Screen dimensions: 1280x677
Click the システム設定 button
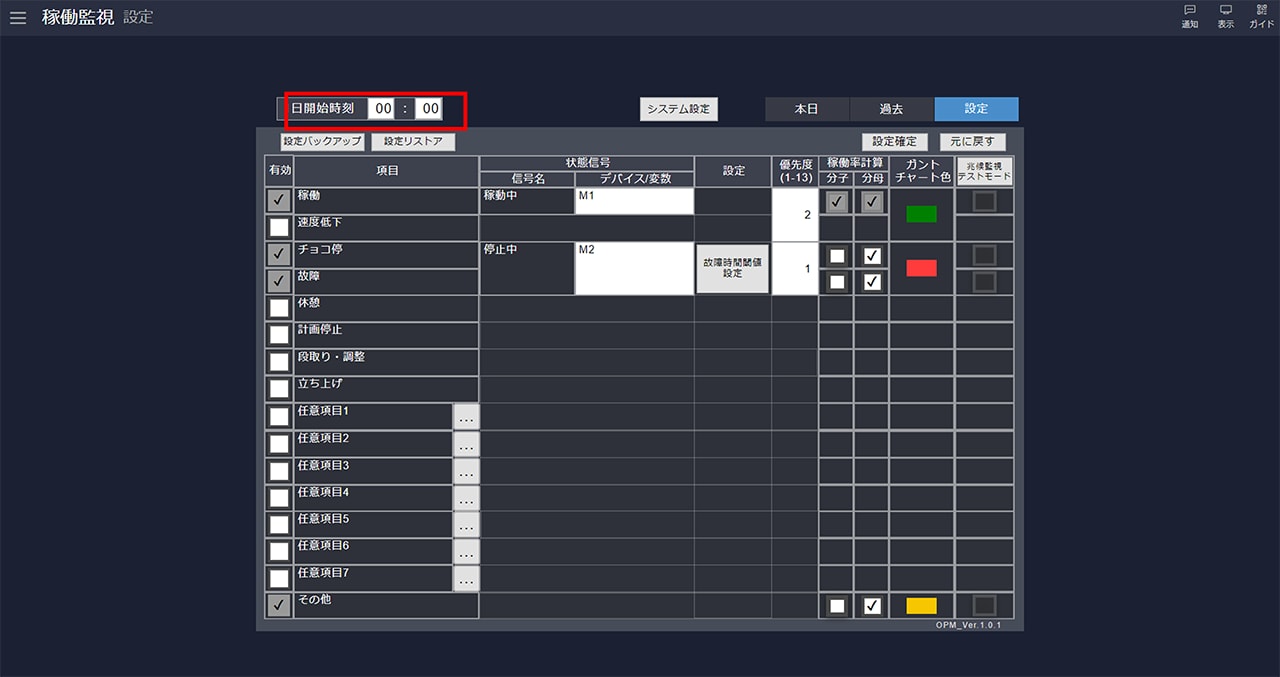pyautogui.click(x=679, y=109)
